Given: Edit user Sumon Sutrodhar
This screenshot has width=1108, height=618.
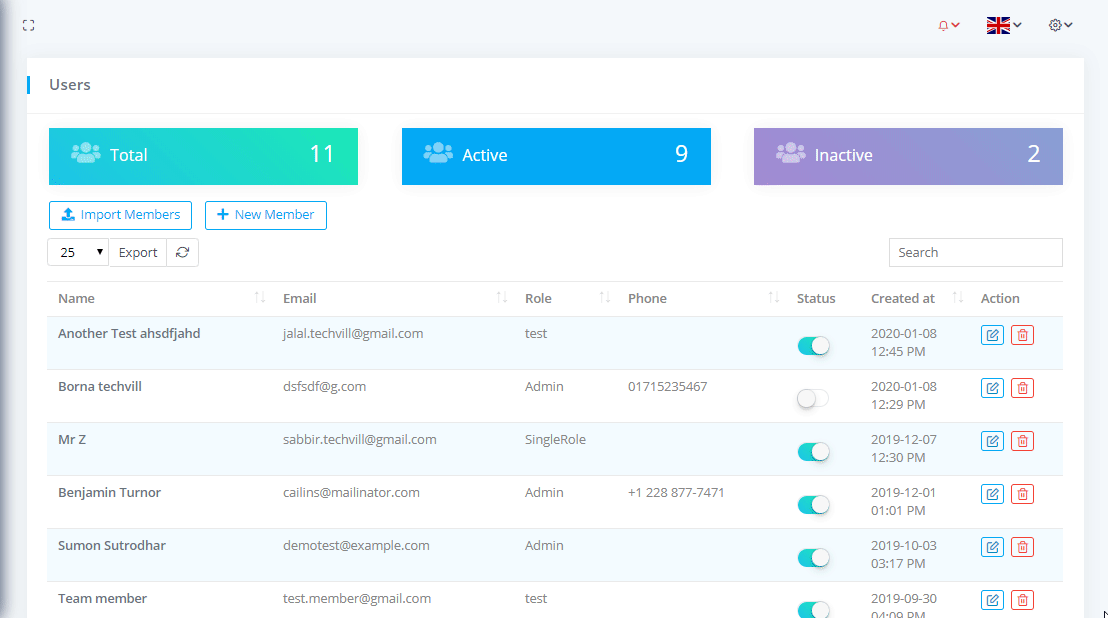Looking at the screenshot, I should [x=992, y=547].
